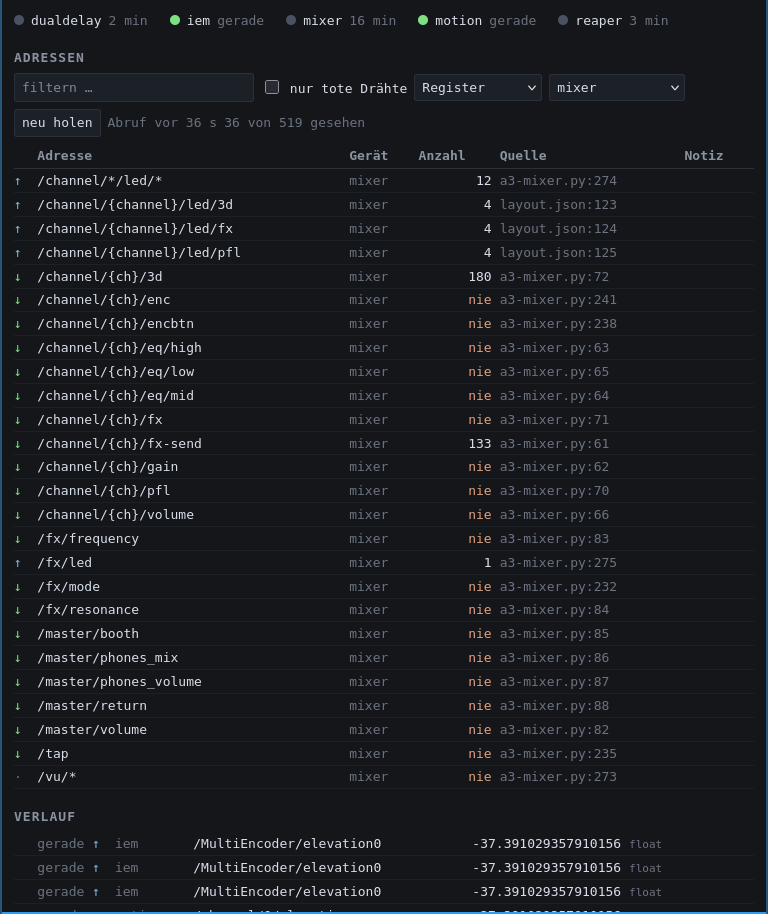
Task: Click up arrow beside /channel/{channel}/led/pfl
Action: click(17, 253)
